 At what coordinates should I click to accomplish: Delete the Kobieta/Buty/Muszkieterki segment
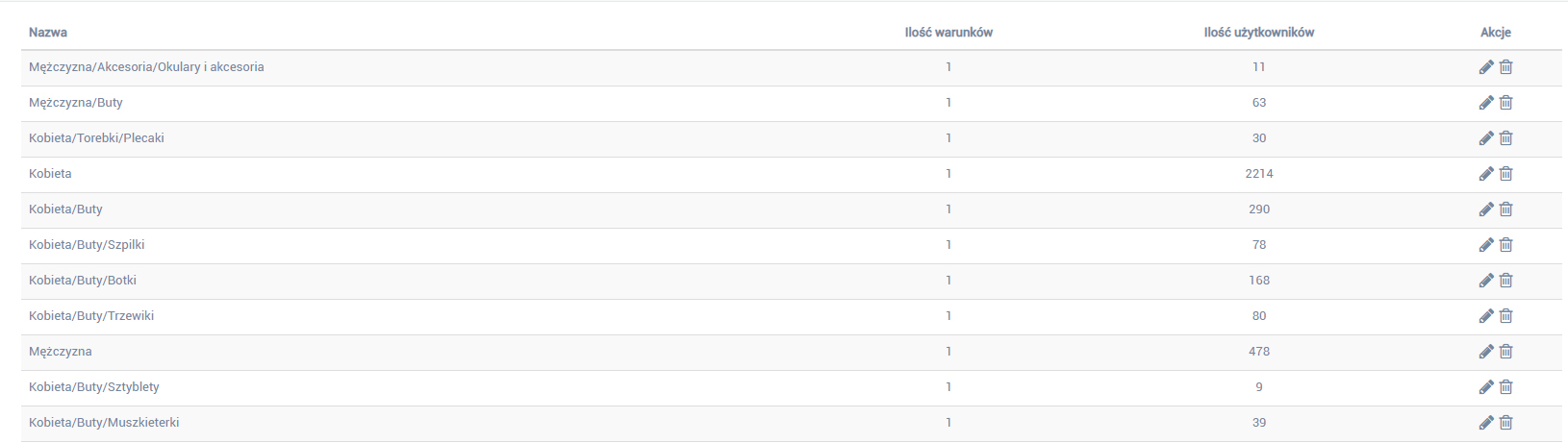1506,423
